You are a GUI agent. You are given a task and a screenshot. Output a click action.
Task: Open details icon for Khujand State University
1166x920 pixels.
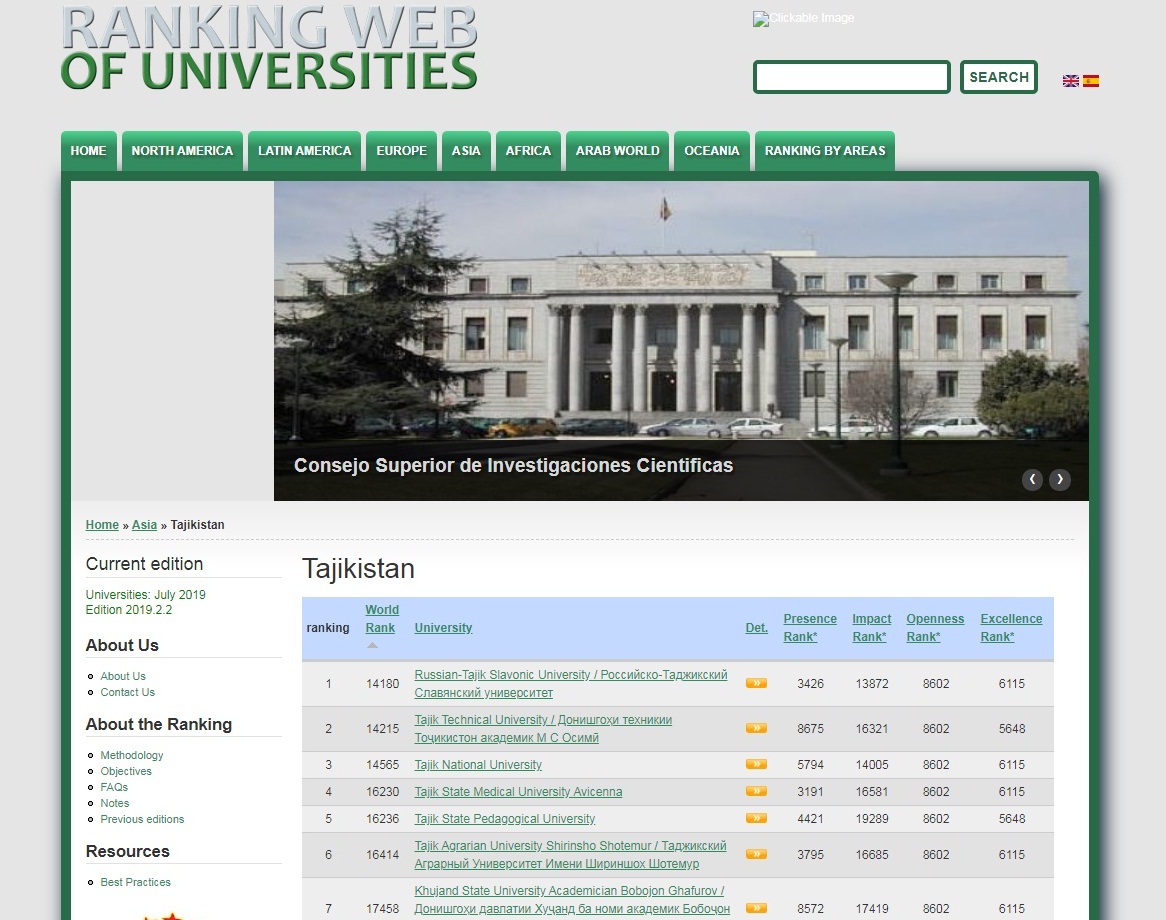[x=756, y=908]
